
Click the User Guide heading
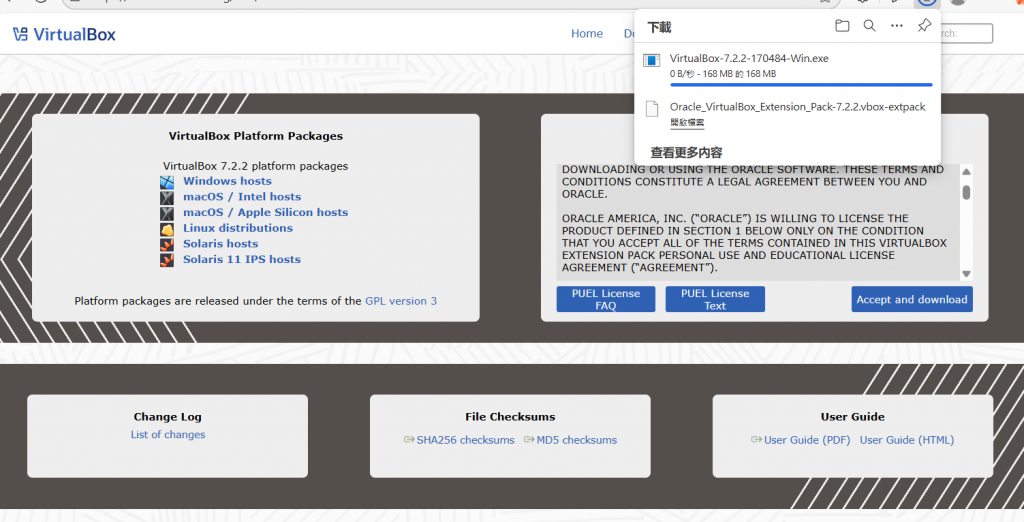point(852,417)
